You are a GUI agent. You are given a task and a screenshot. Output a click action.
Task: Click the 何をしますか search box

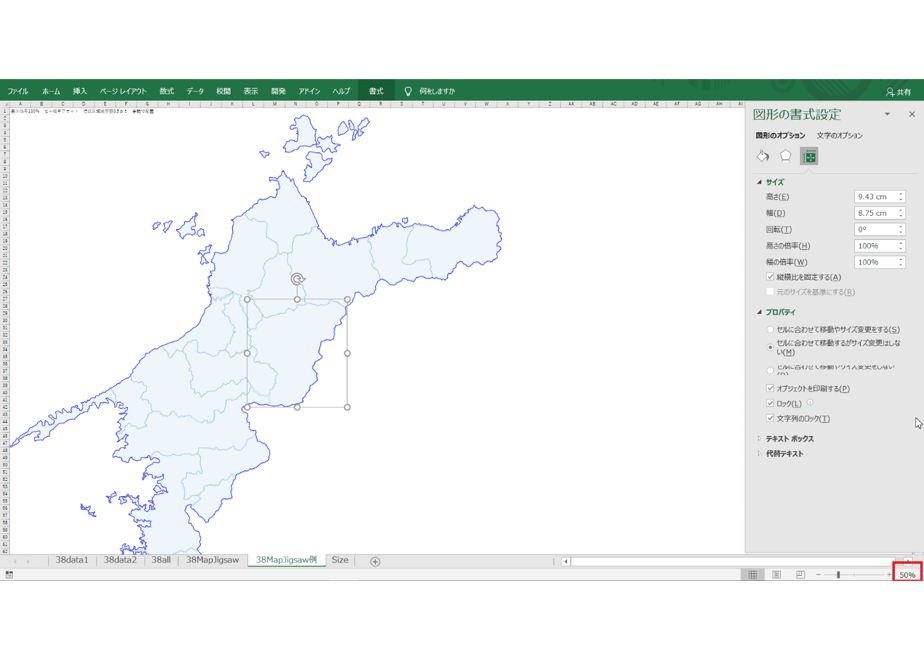tap(437, 91)
